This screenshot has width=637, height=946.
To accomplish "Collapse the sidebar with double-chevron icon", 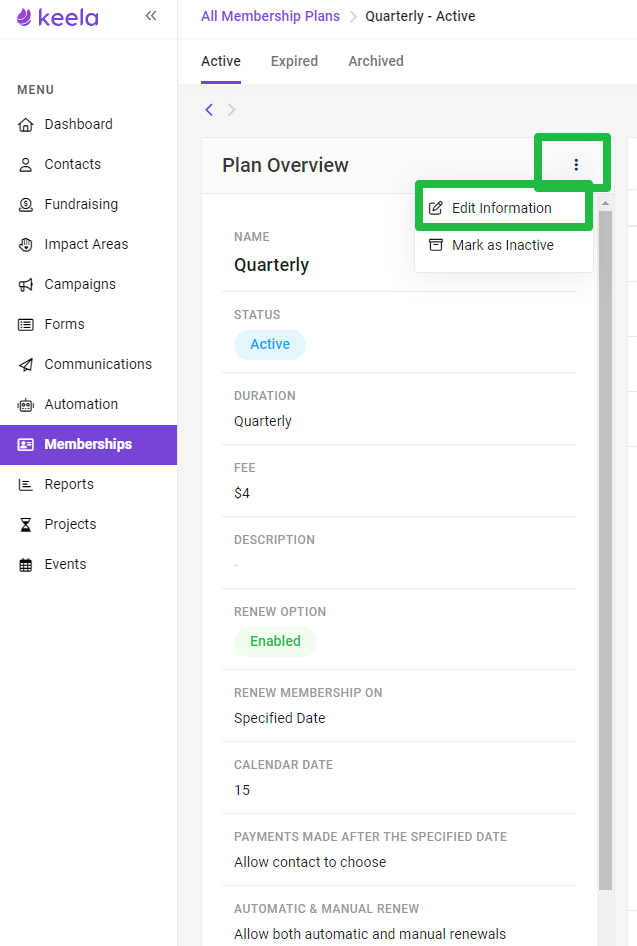I will tap(151, 16).
